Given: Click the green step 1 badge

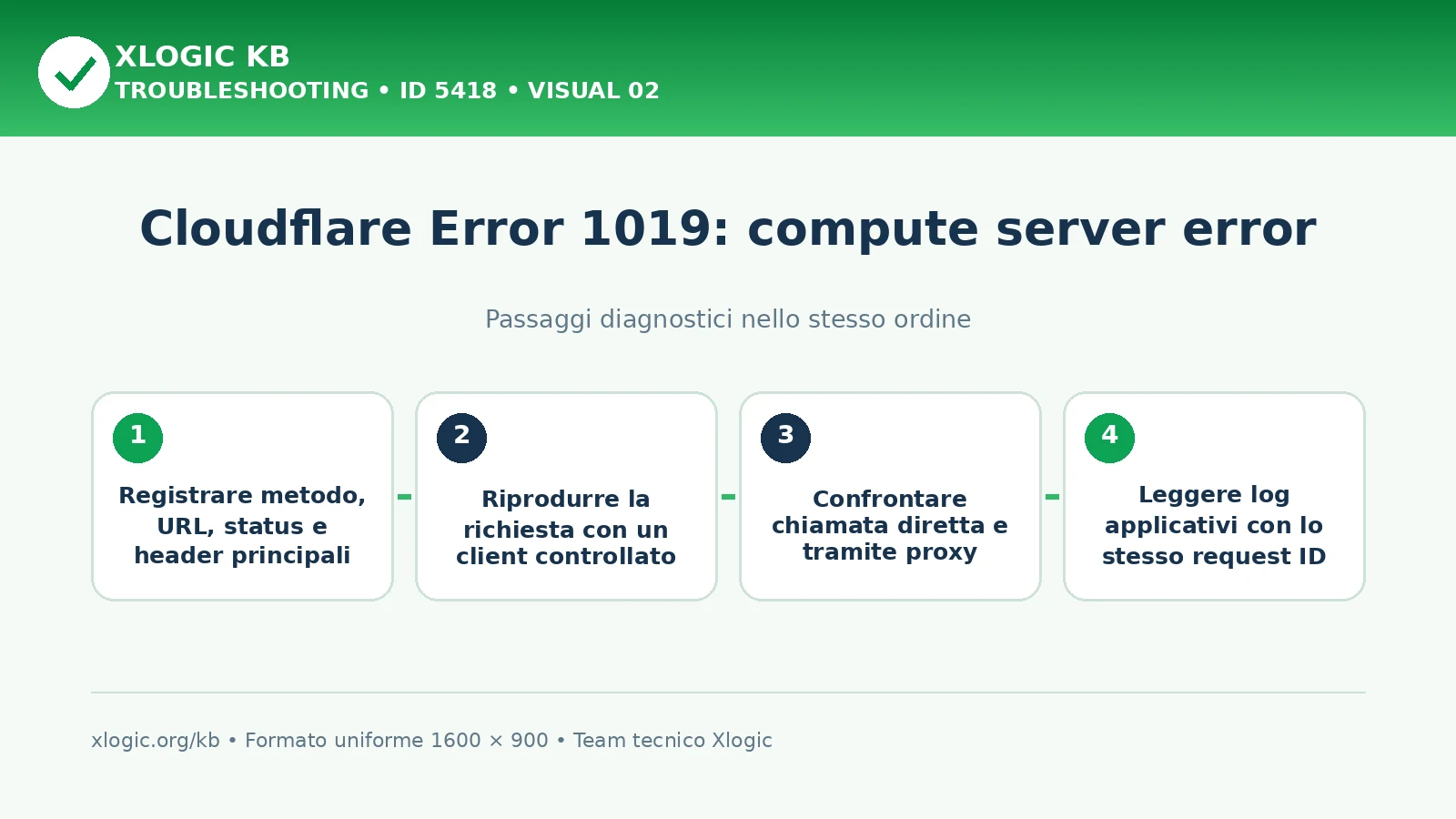Looking at the screenshot, I should [x=137, y=438].
